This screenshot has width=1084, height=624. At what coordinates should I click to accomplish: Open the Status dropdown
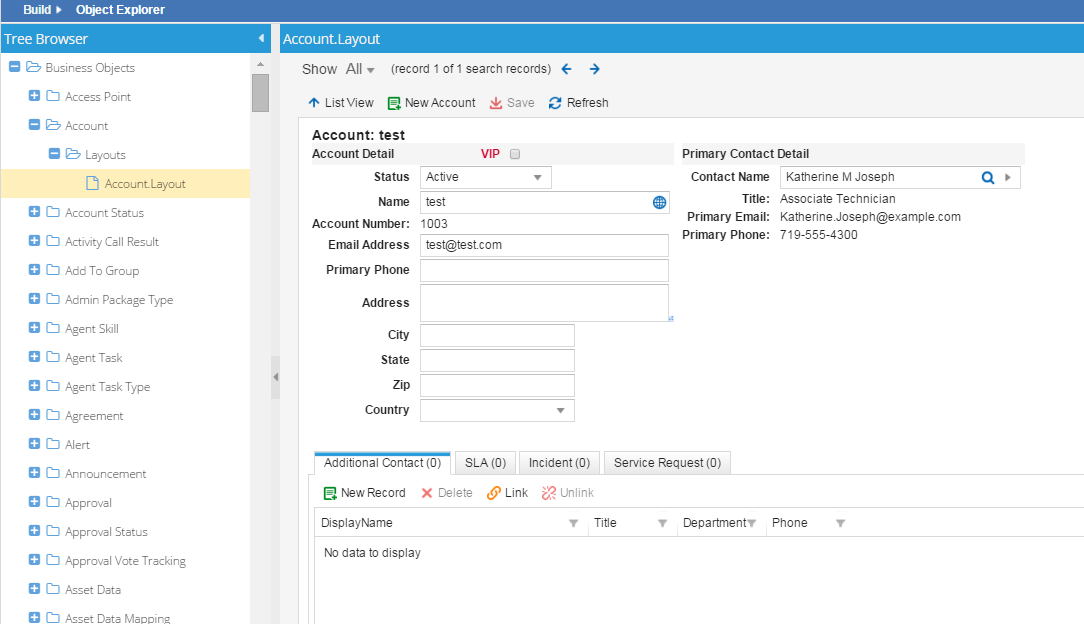click(537, 177)
